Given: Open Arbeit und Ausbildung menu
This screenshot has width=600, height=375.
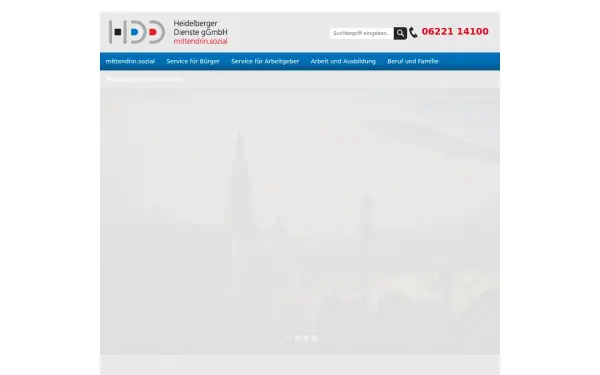Looking at the screenshot, I should point(343,61).
